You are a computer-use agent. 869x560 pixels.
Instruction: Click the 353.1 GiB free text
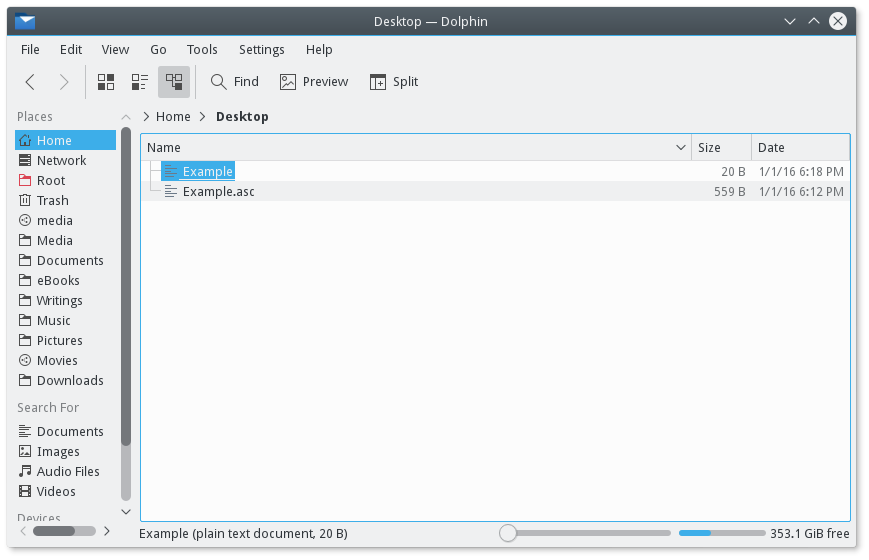809,533
